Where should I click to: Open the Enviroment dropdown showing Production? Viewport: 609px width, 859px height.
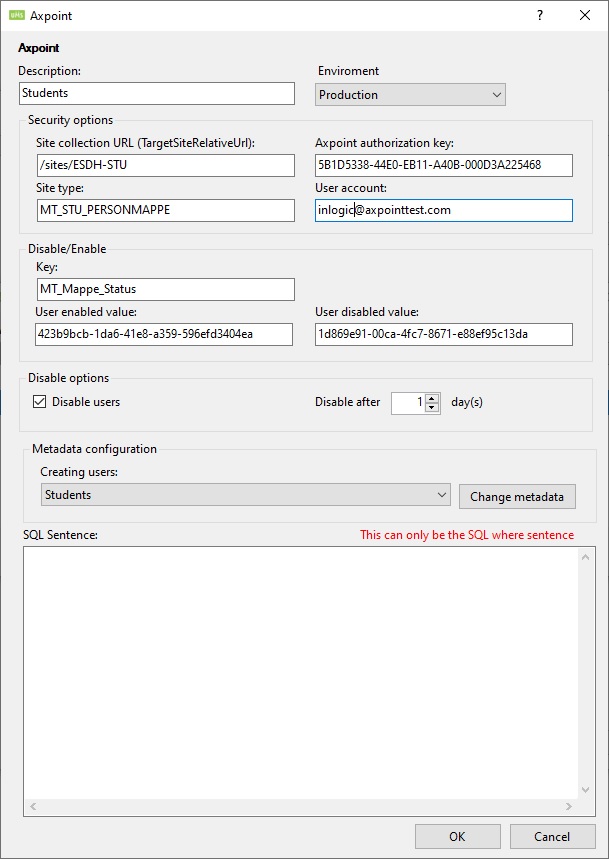[410, 95]
